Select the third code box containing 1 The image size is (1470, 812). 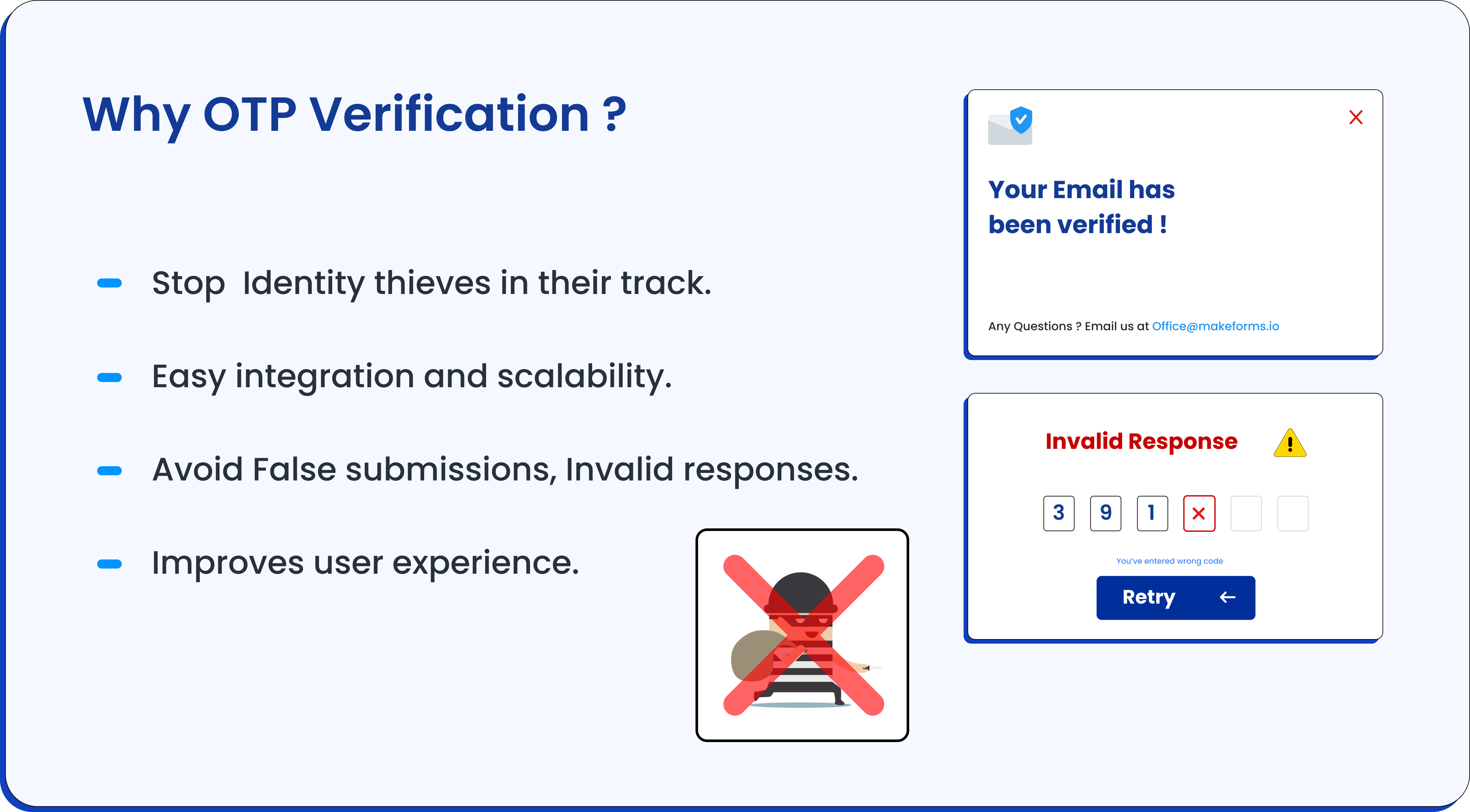coord(1152,513)
